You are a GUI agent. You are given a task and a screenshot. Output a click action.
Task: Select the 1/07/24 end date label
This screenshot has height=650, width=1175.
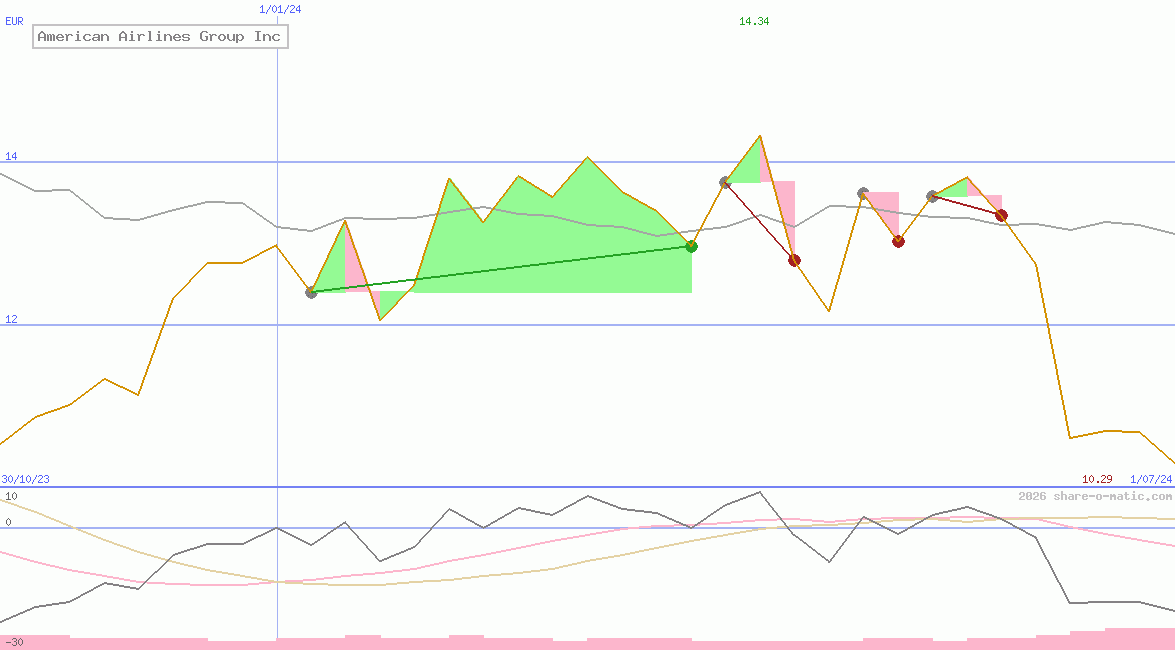[1151, 479]
